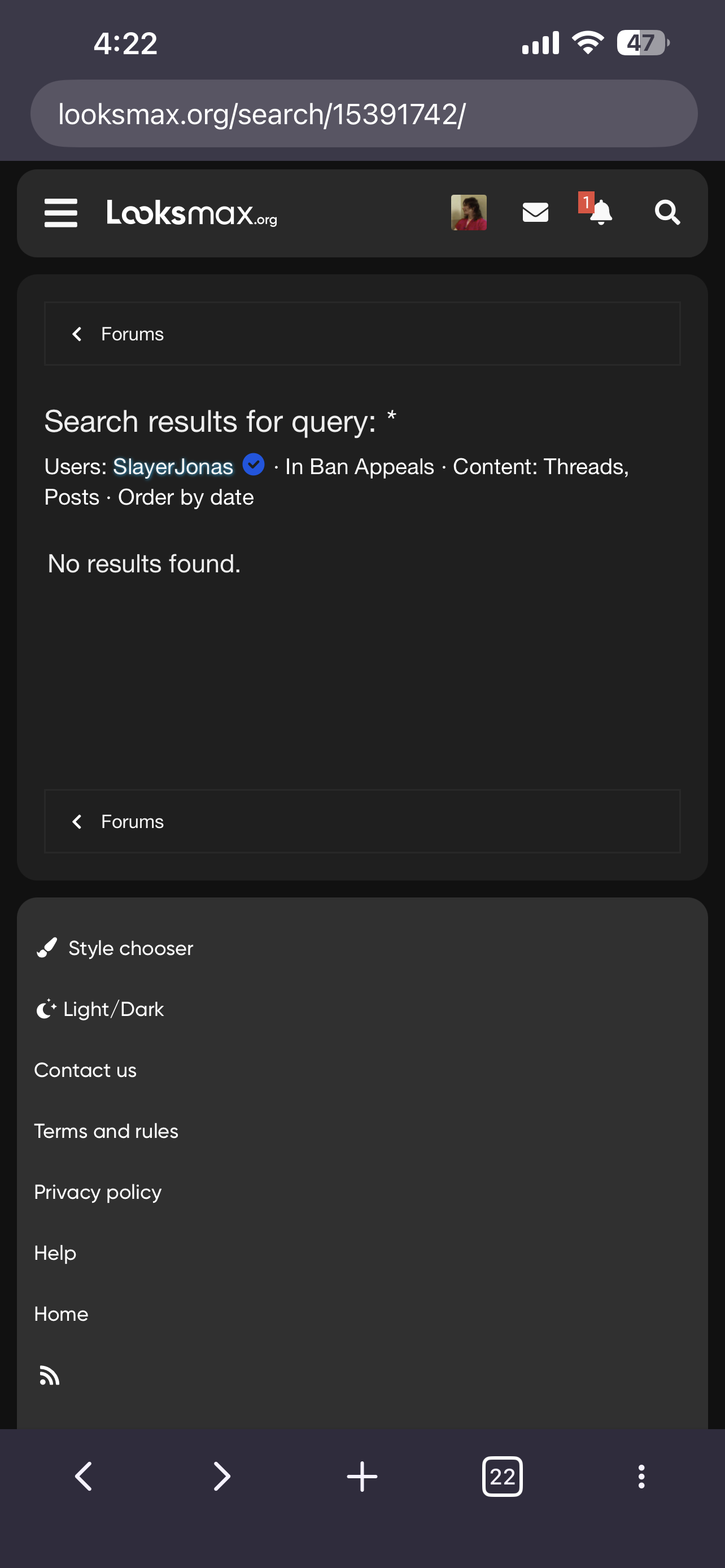This screenshot has width=725, height=1568.
Task: Tap the browser address bar URL
Action: tap(364, 114)
